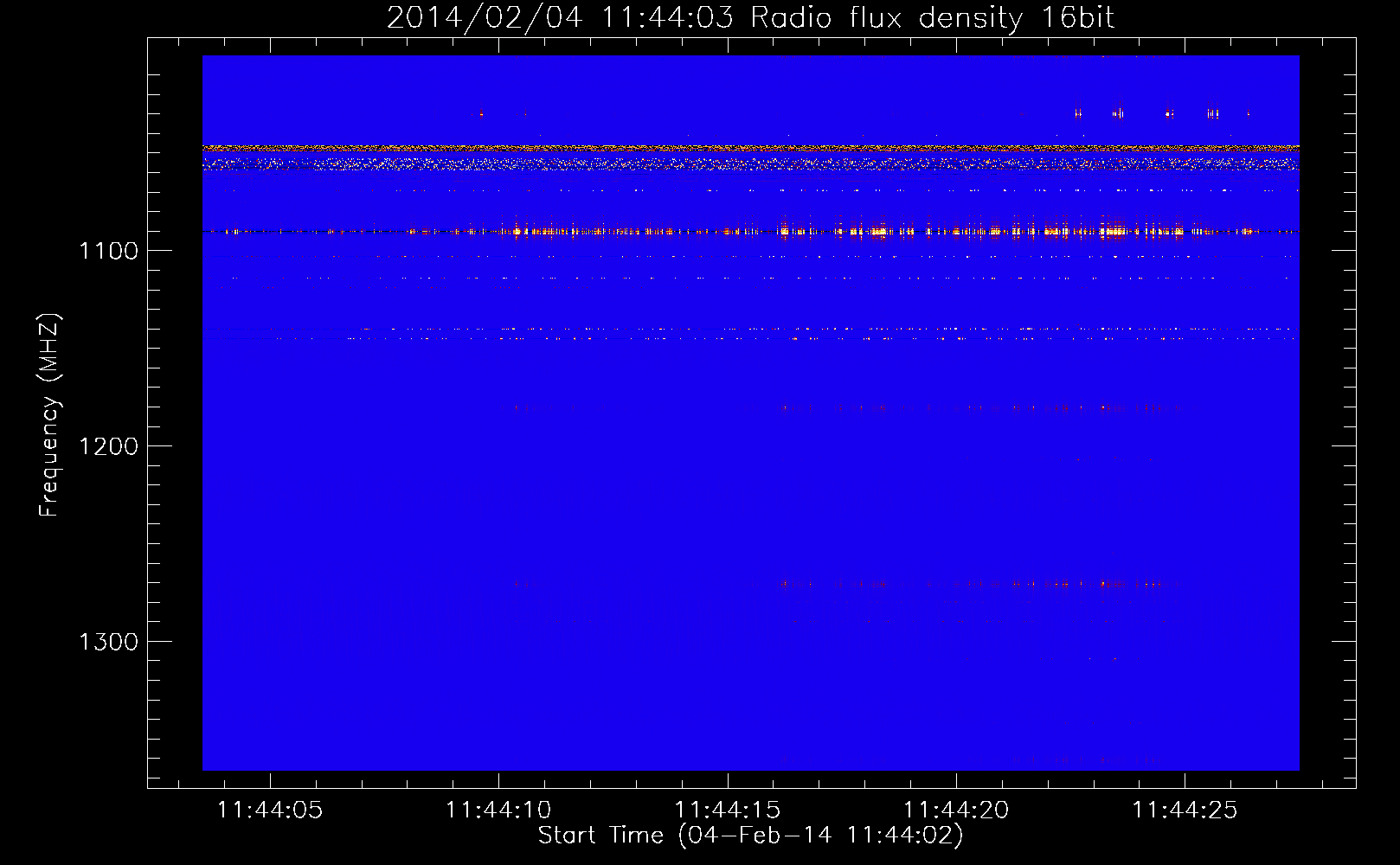This screenshot has height=865, width=1400.
Task: Click the 1300 frequency tick label
Action: tap(108, 642)
